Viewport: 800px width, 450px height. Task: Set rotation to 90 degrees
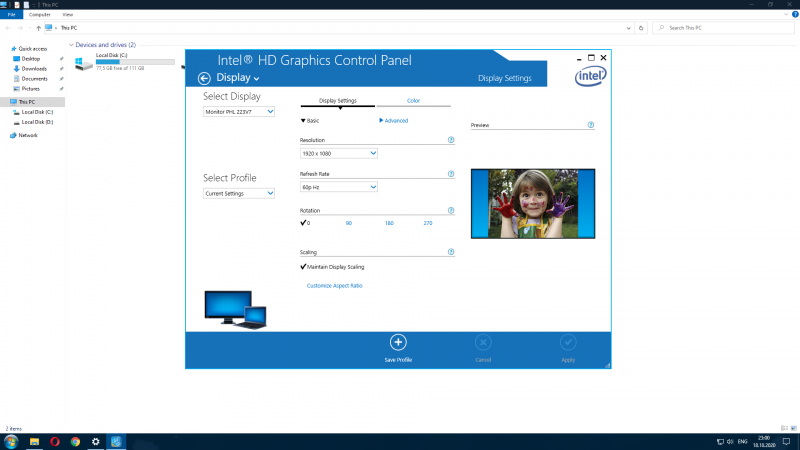[348, 223]
